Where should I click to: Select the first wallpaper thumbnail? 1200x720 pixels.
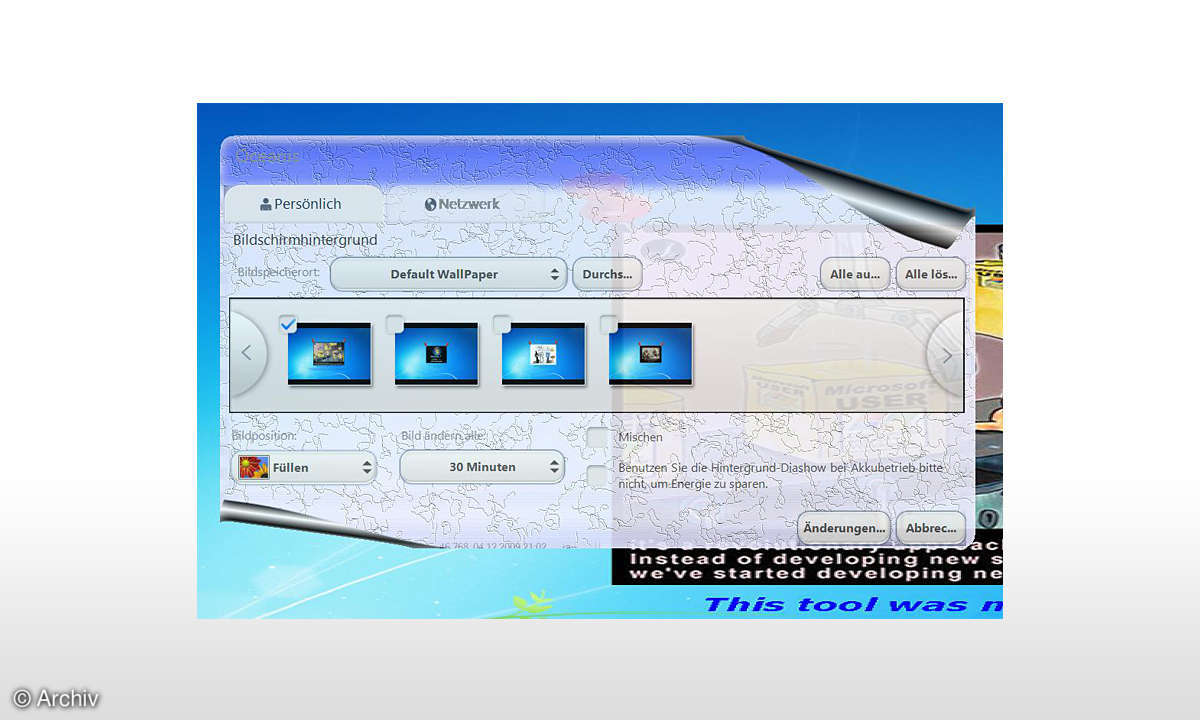(330, 353)
